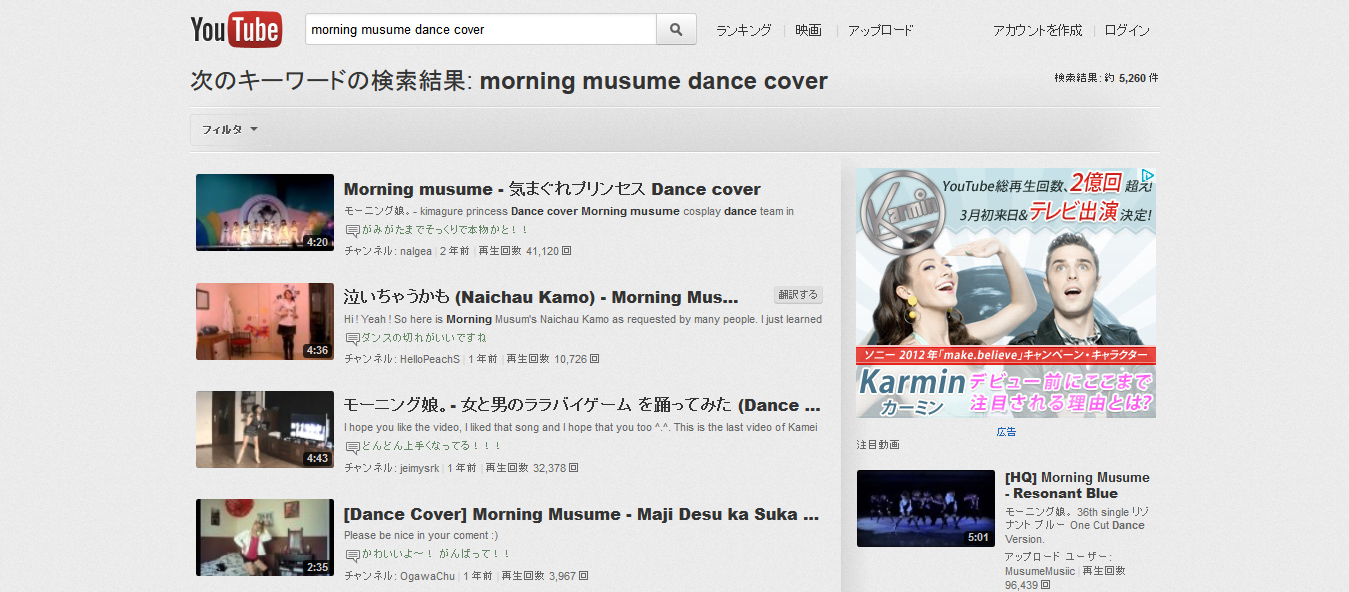Open [HQ] Morning Musume Resonant Blue title
This screenshot has height=592, width=1349.
[1077, 485]
